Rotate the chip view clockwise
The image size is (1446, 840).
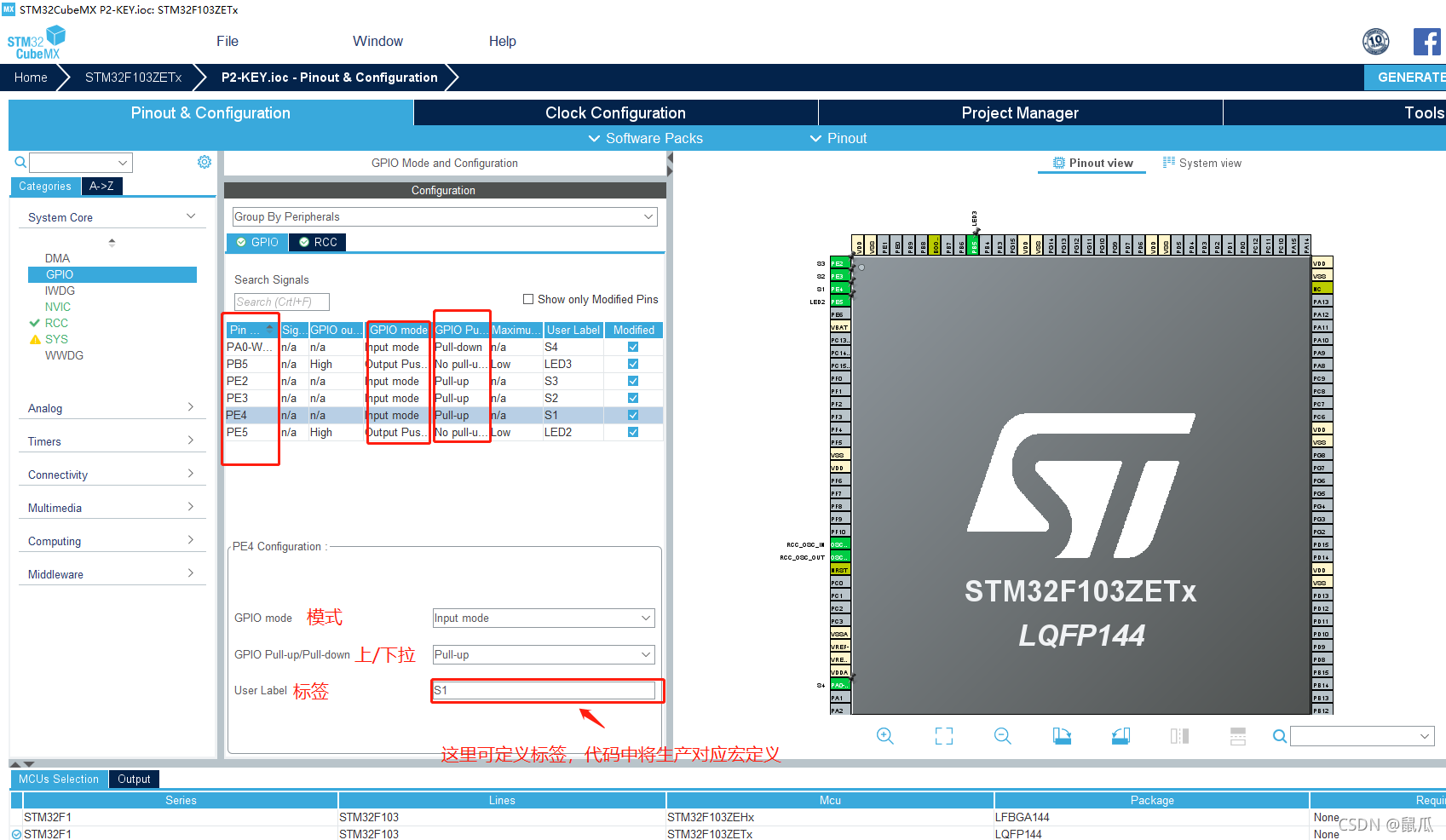[1062, 736]
